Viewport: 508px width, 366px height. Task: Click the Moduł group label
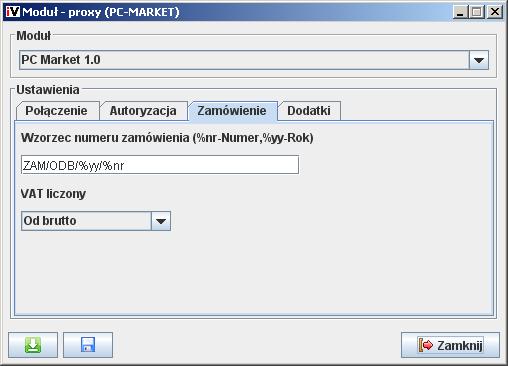click(34, 36)
